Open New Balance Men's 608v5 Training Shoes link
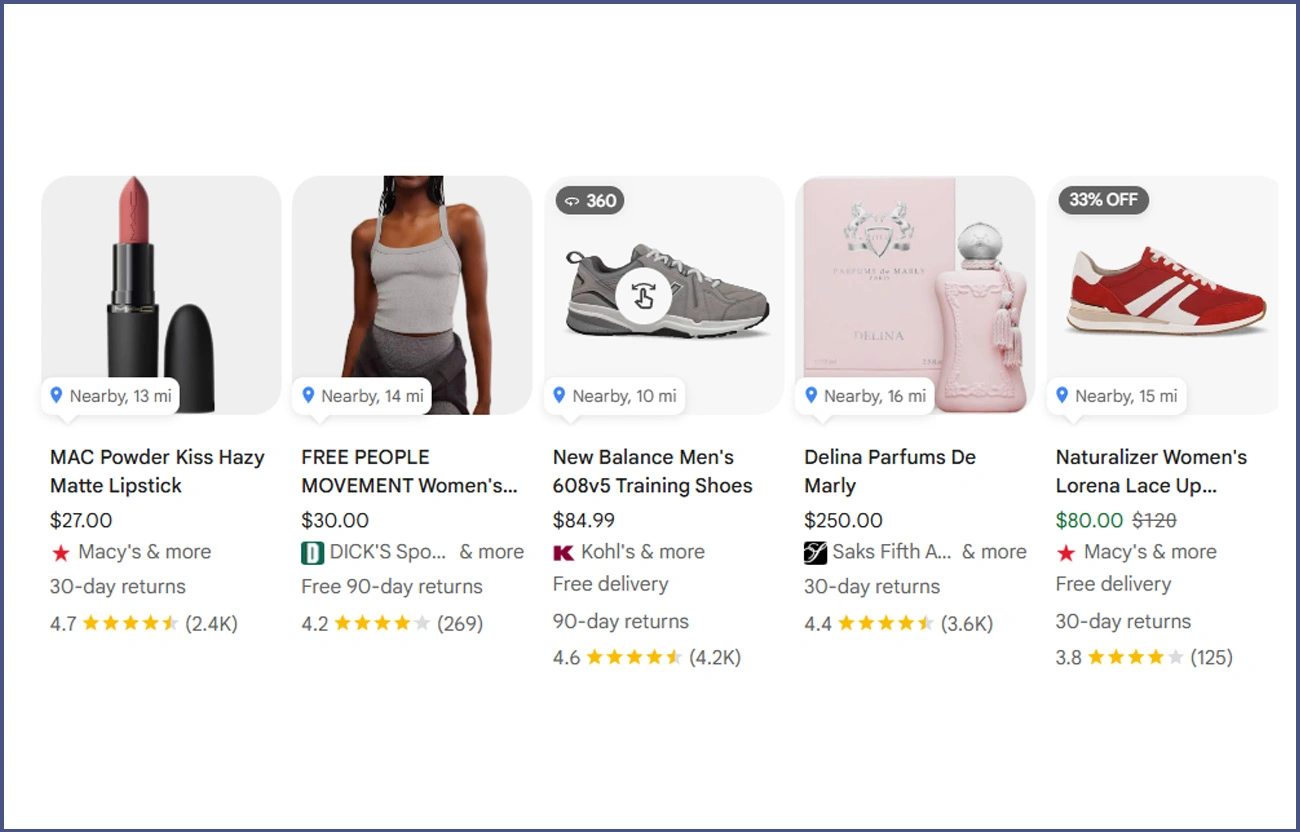 coord(652,471)
